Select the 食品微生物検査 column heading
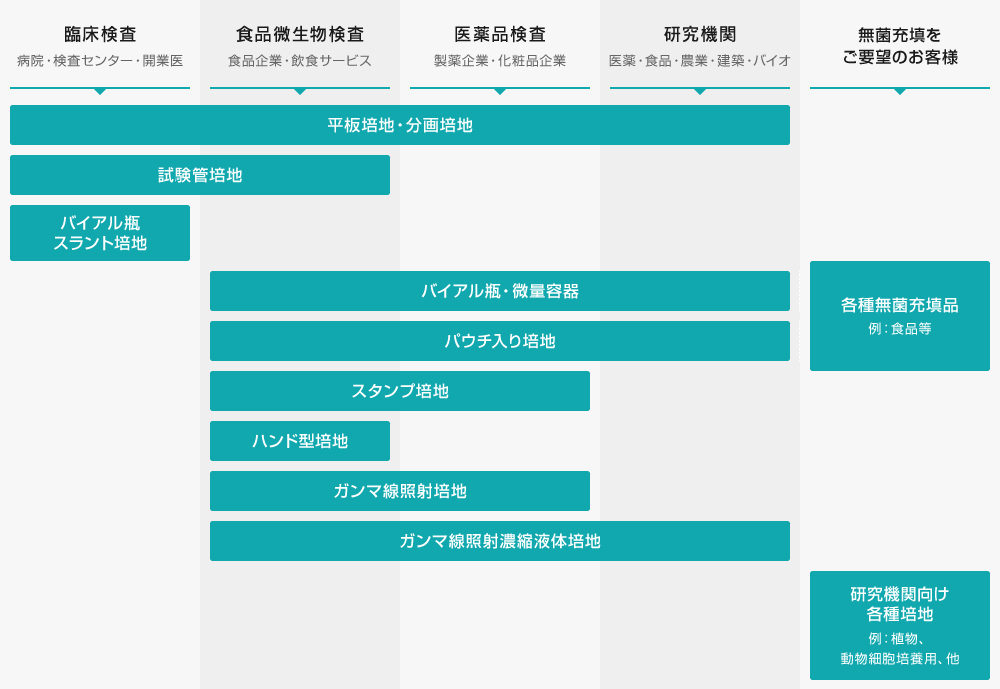Screen dimensions: 1000x689 300,35
